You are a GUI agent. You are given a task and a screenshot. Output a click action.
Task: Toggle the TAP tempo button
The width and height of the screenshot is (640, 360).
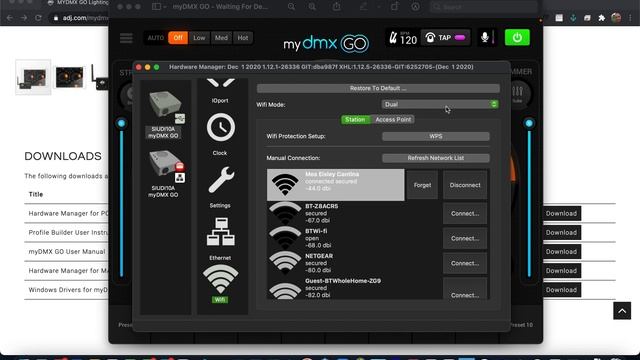[x=445, y=38]
